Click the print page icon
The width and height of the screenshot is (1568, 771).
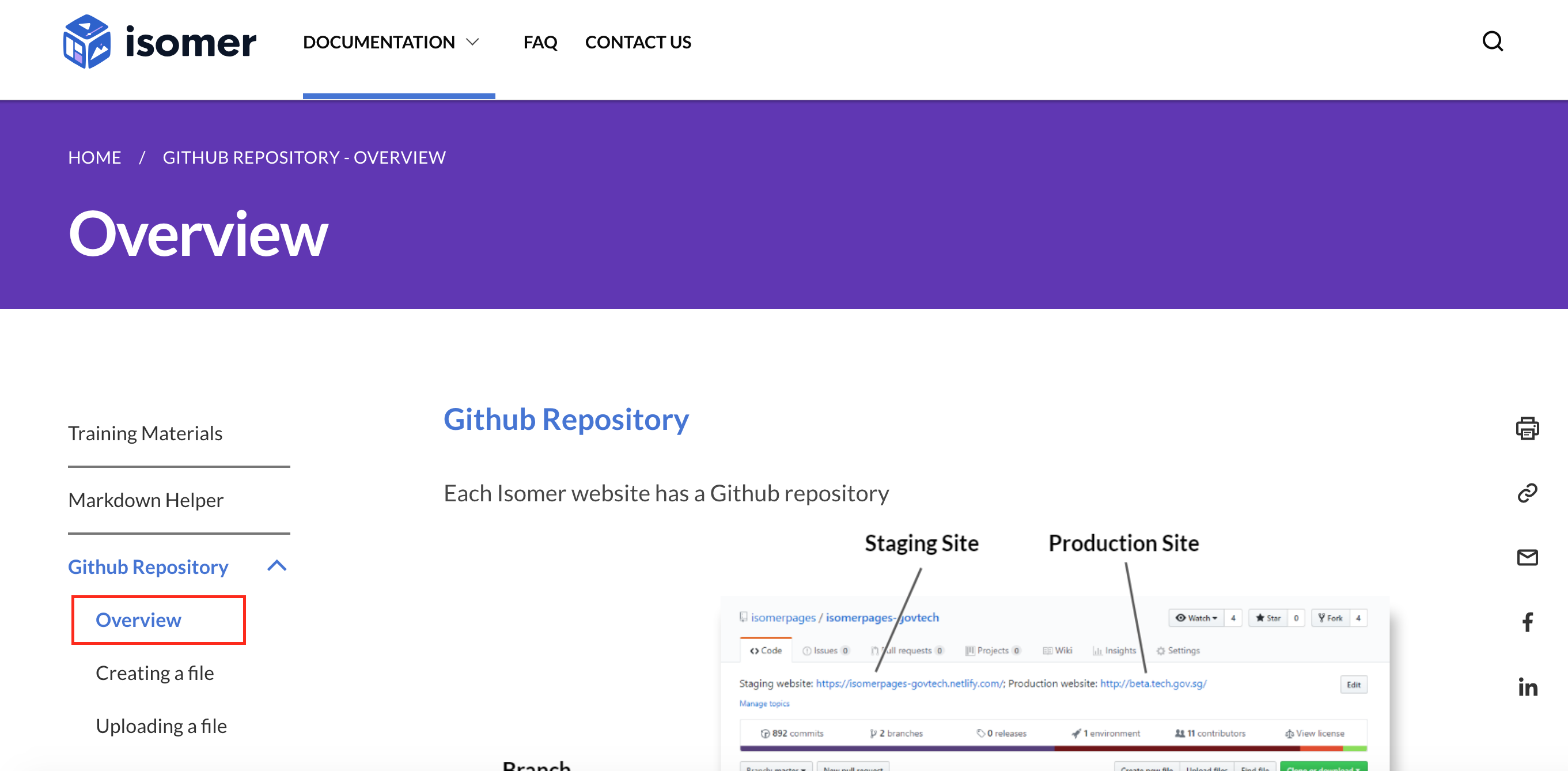click(x=1527, y=428)
